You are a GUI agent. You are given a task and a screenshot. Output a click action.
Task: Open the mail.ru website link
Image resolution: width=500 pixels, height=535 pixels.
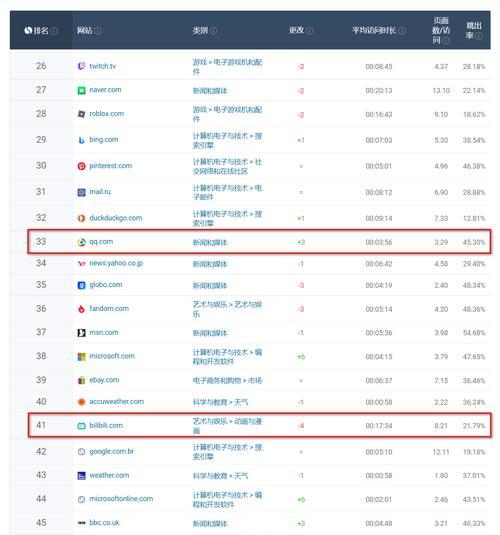coord(100,192)
